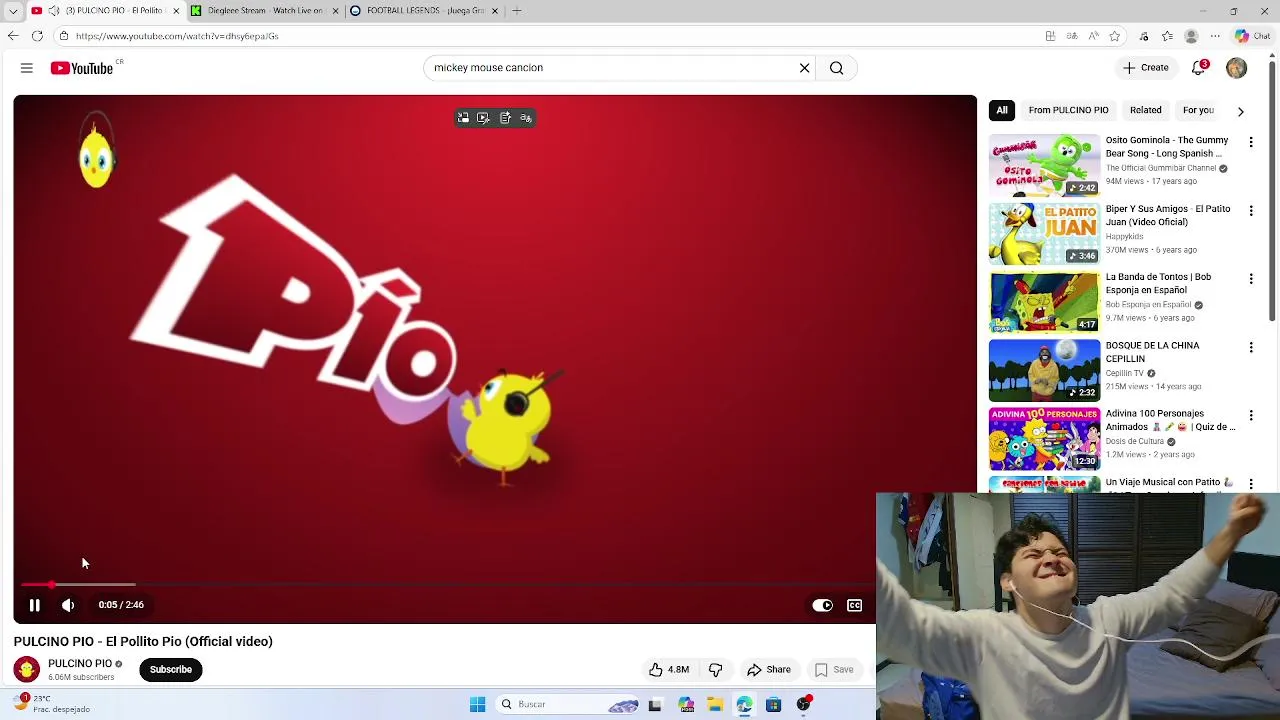Screen dimensions: 1280x720
Task: Share the video
Action: coord(769,670)
